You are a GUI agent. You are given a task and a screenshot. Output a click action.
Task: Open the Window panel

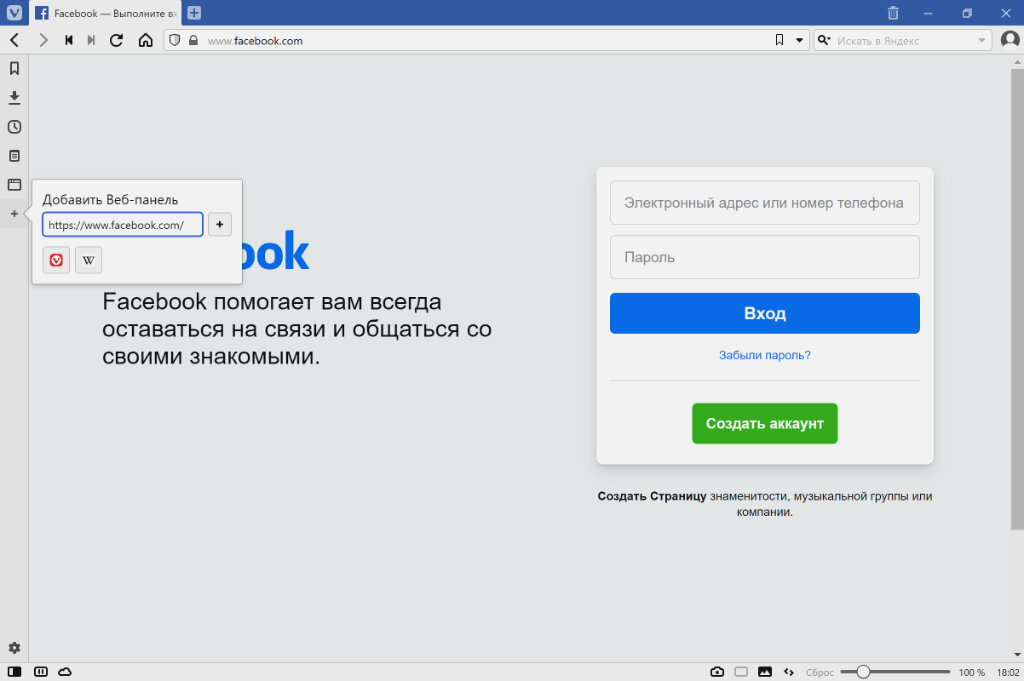click(14, 185)
